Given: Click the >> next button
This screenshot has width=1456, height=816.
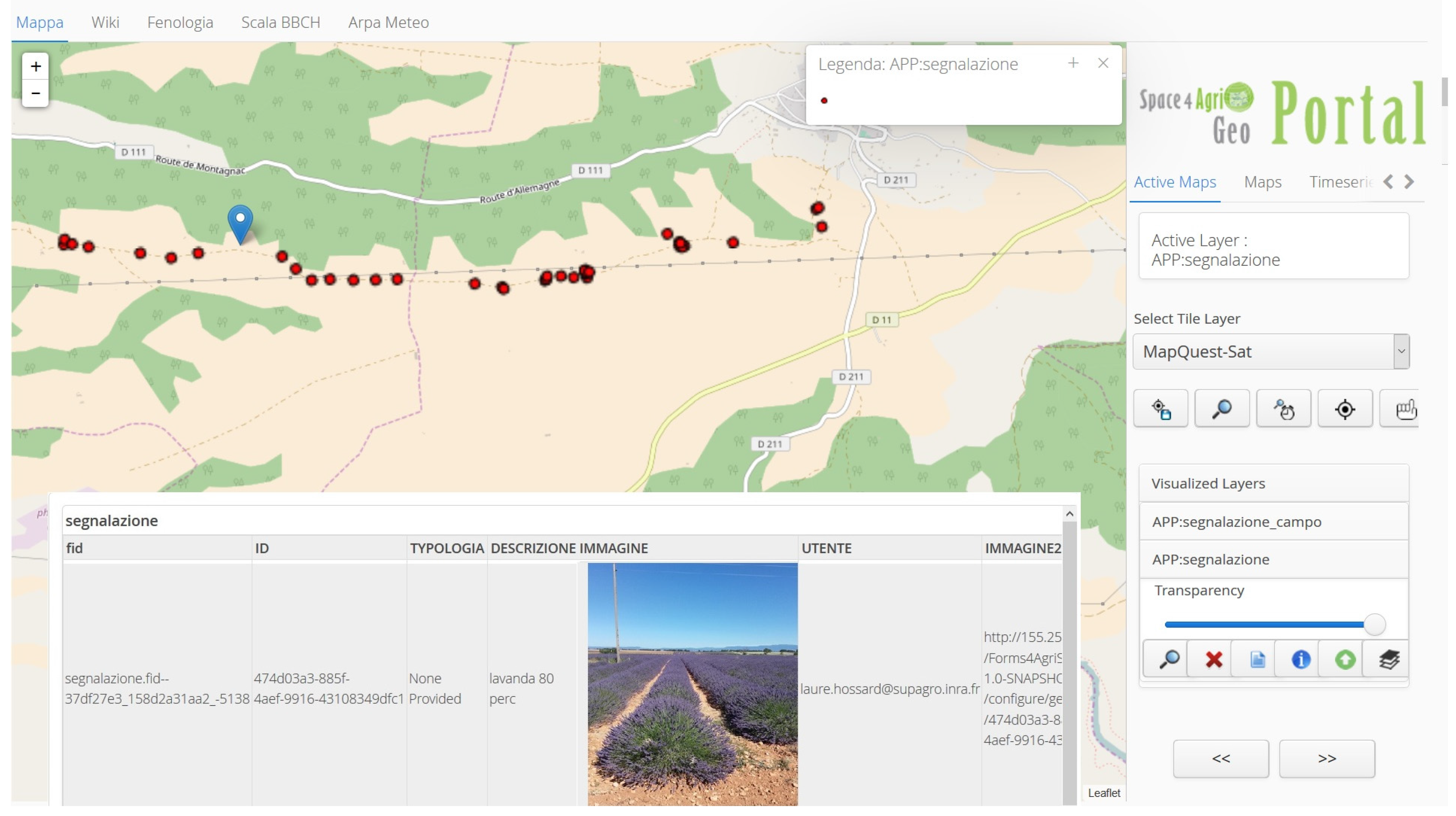Looking at the screenshot, I should (x=1327, y=758).
